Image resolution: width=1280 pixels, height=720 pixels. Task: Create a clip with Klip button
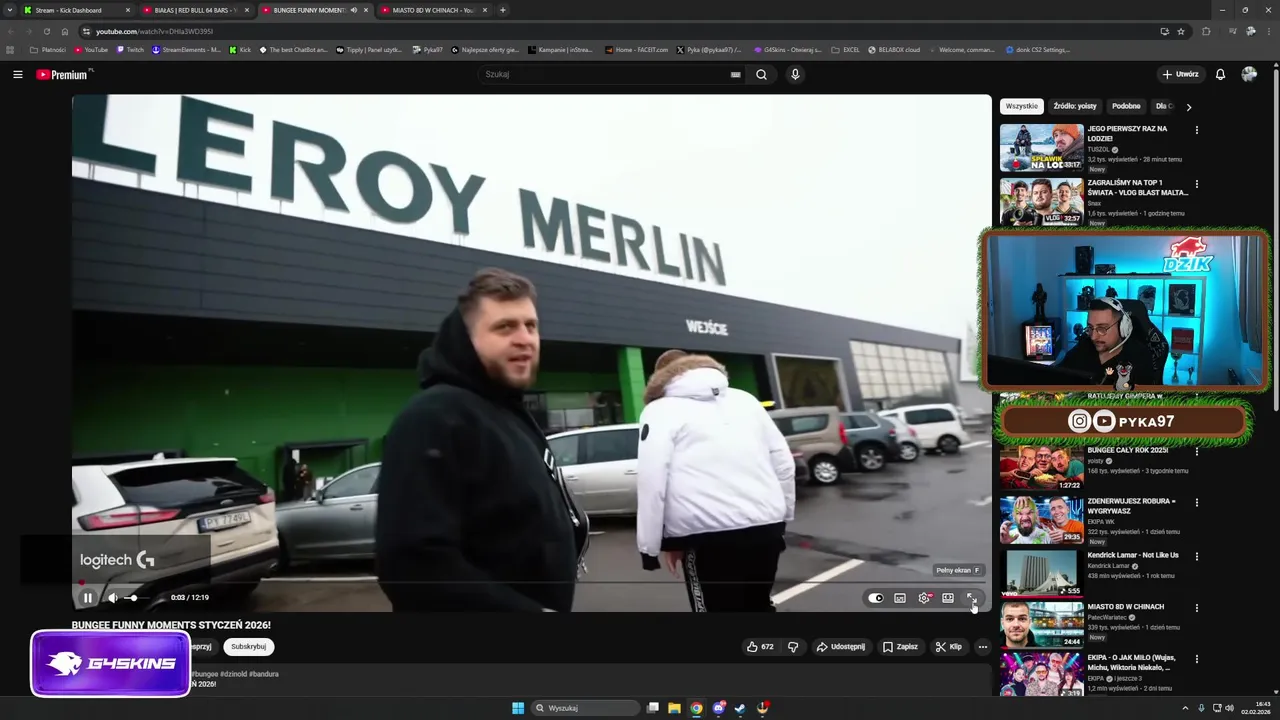948,647
